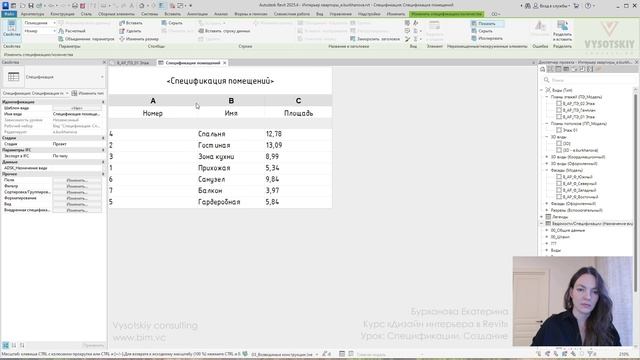Screen dimensions: 640x360
Task: Click Изменить button next to Поля
Action: tap(77, 180)
